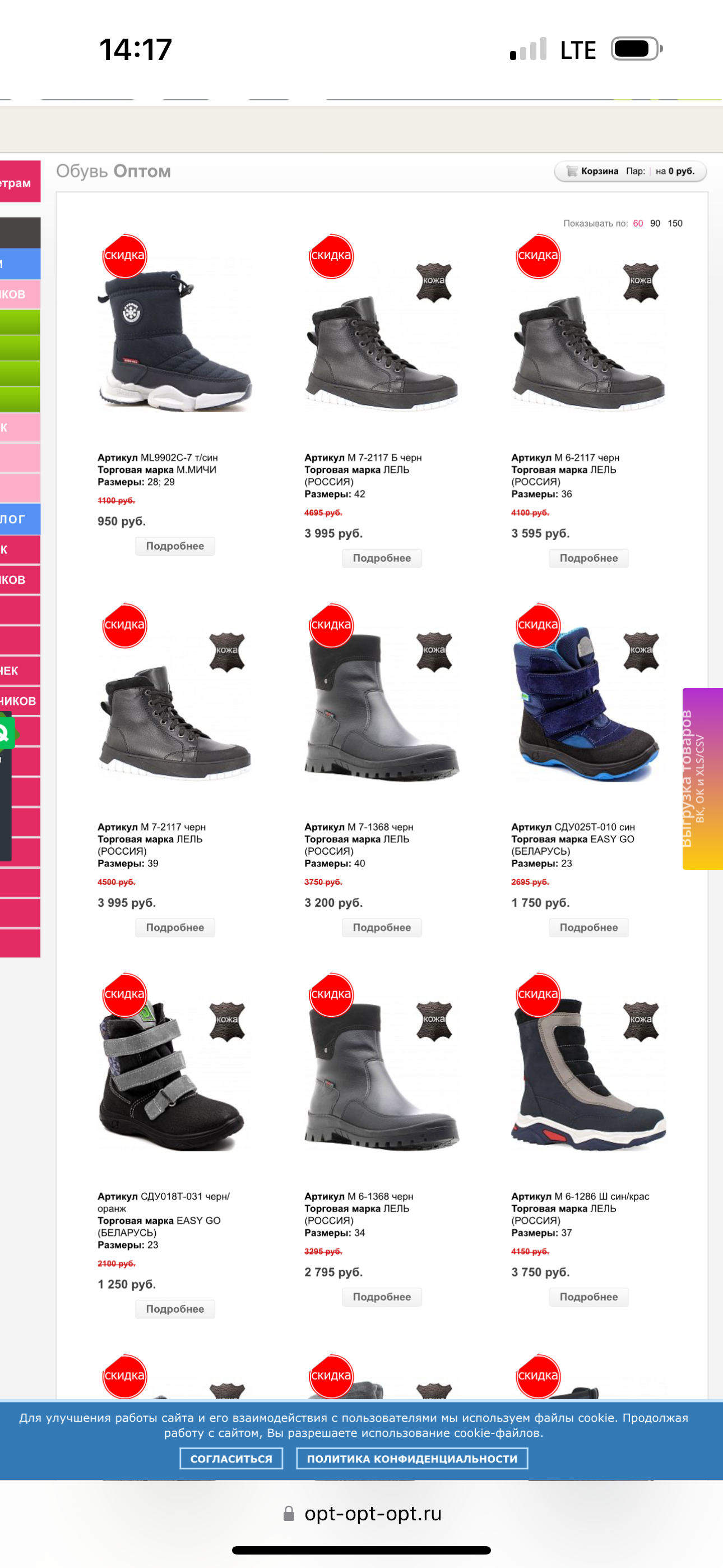Open the Корзина shopping cart button

click(x=630, y=171)
